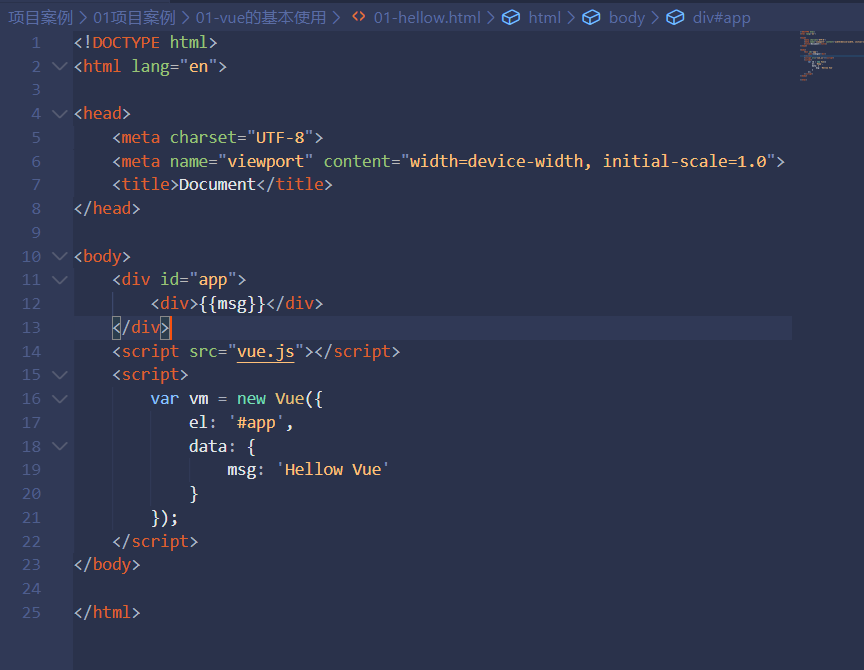Click line number 1 in gutter

coord(36,42)
